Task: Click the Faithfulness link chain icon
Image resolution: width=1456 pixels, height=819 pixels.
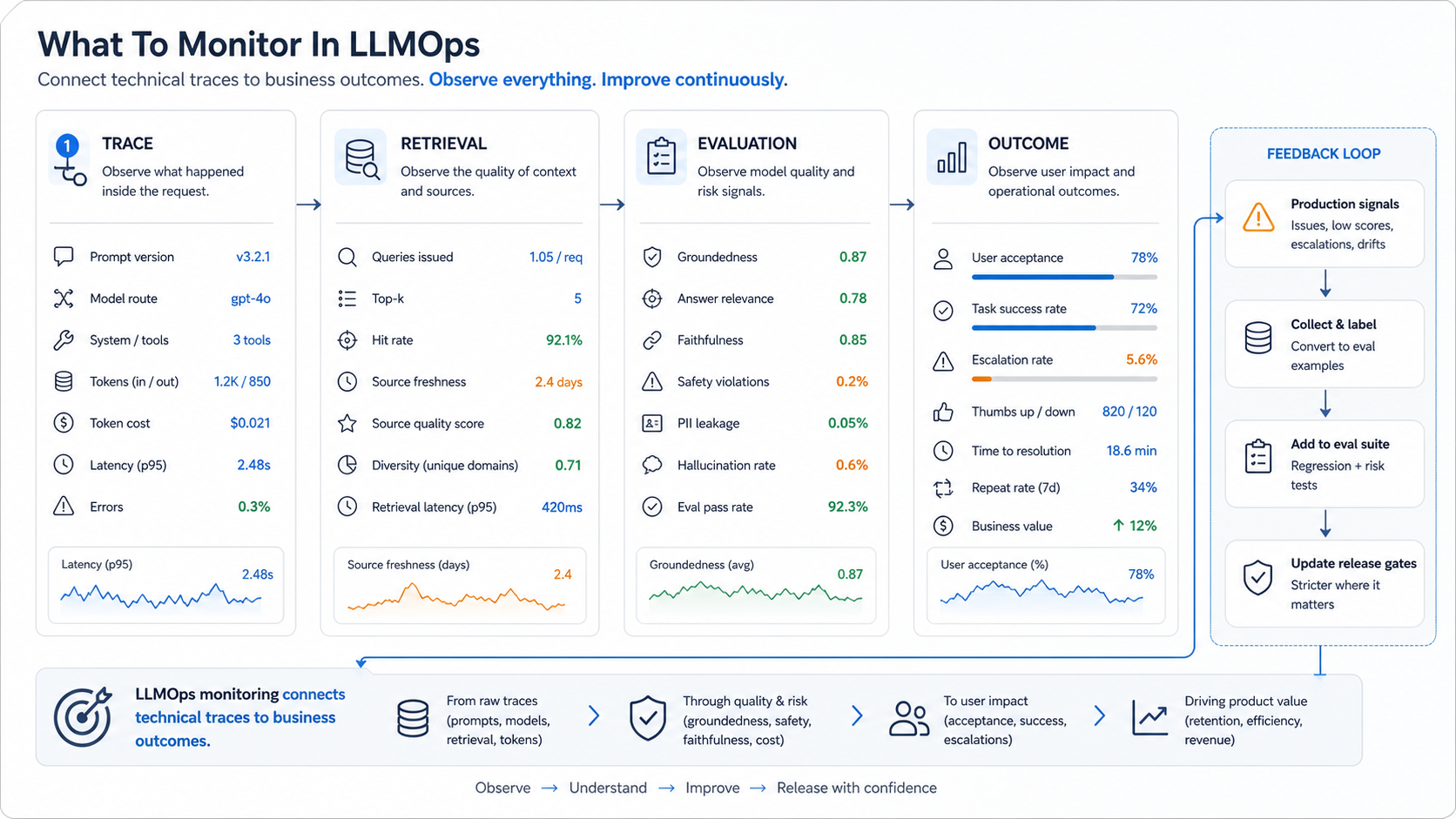Action: point(652,340)
